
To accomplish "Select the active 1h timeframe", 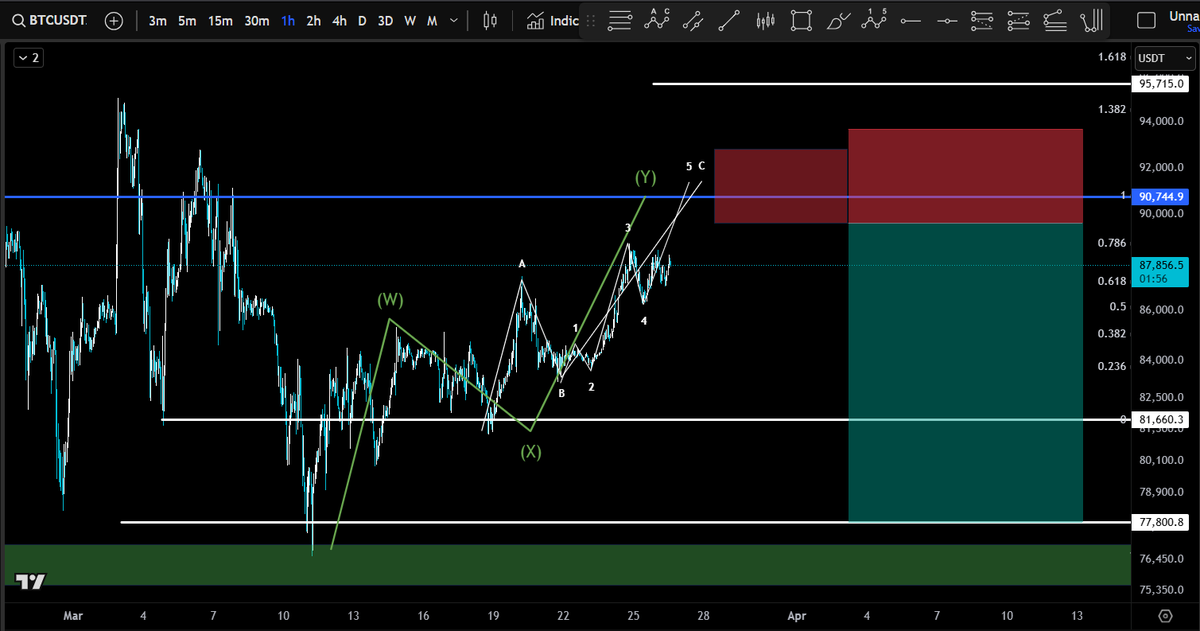I will [288, 20].
